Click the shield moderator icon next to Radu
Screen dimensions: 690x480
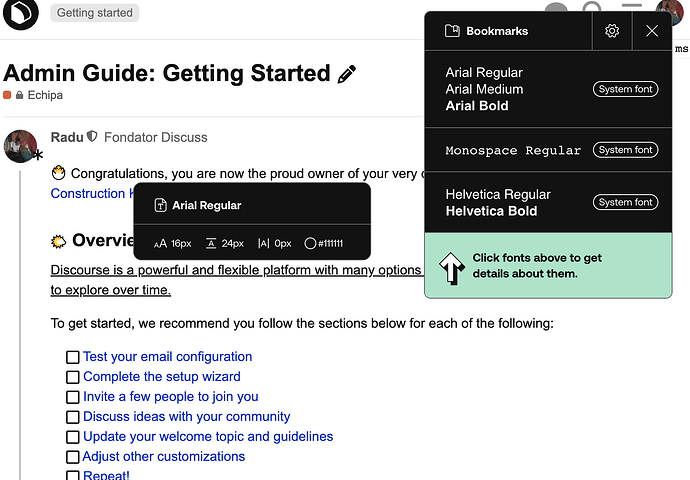tap(92, 136)
